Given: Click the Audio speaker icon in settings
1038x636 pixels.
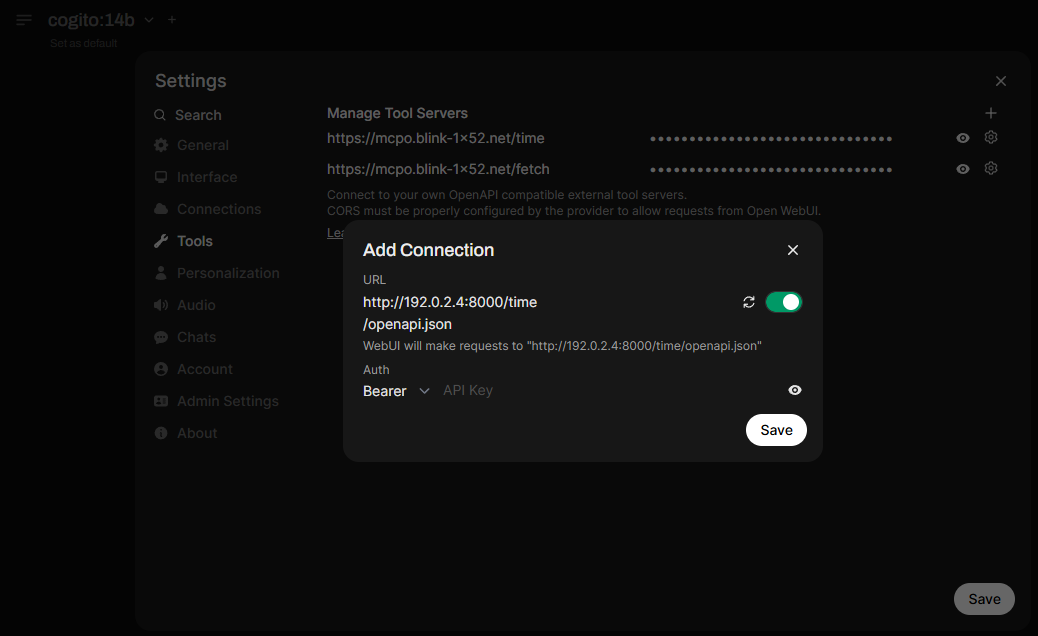Looking at the screenshot, I should [160, 305].
